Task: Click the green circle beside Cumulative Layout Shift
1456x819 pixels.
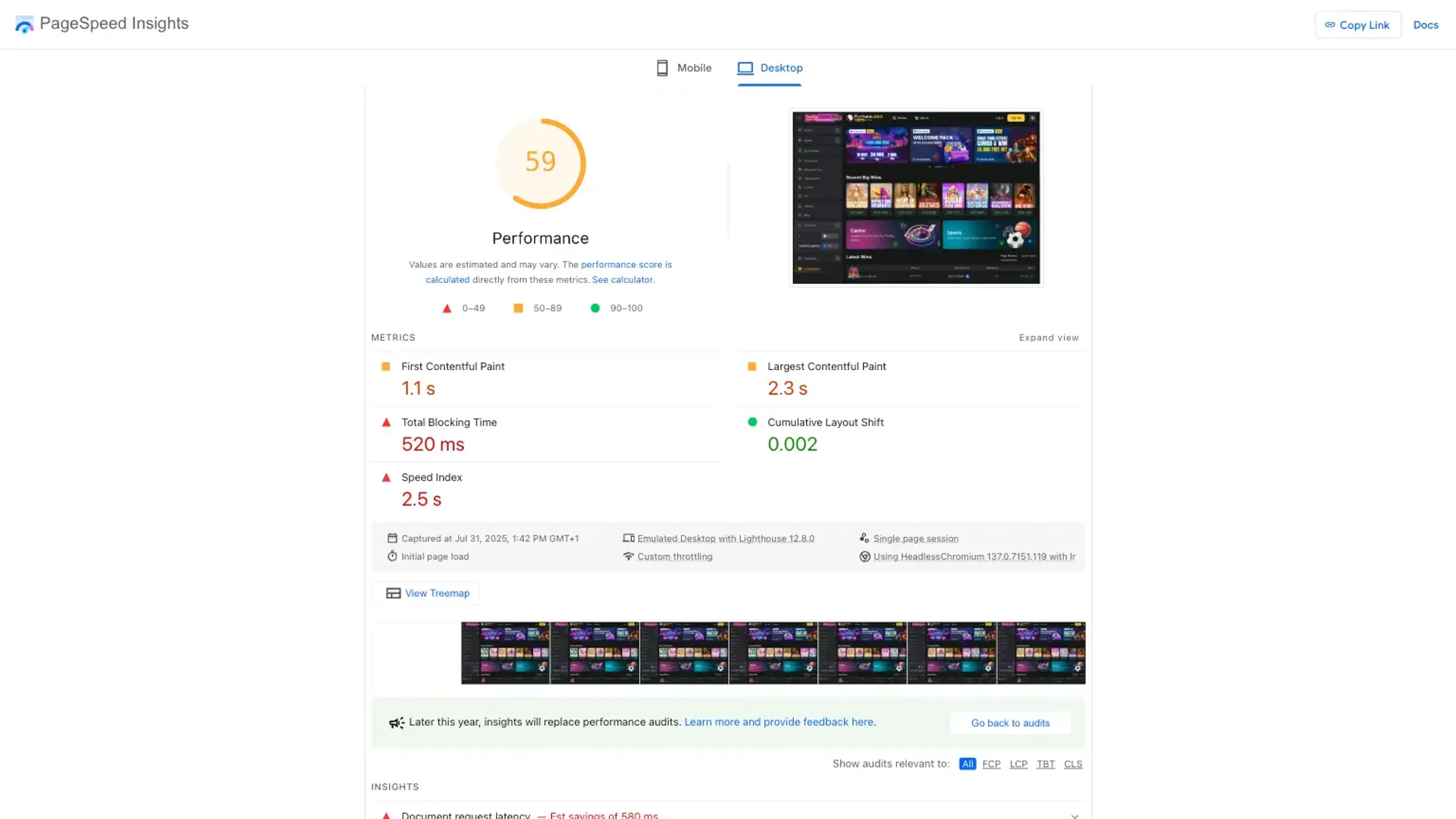Action: [x=752, y=422]
